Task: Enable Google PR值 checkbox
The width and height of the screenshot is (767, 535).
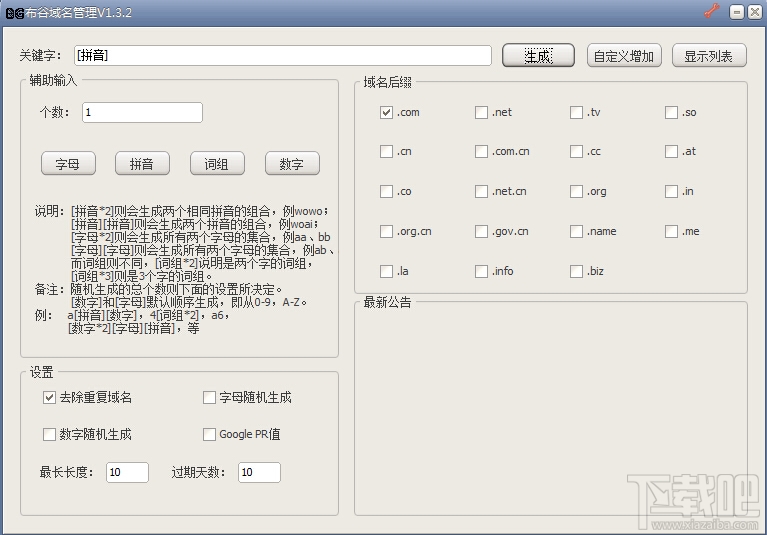Action: point(209,434)
